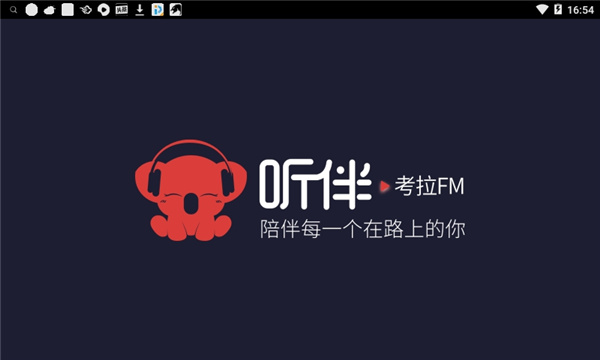
Task: Open the download arrow notification
Action: [x=140, y=10]
